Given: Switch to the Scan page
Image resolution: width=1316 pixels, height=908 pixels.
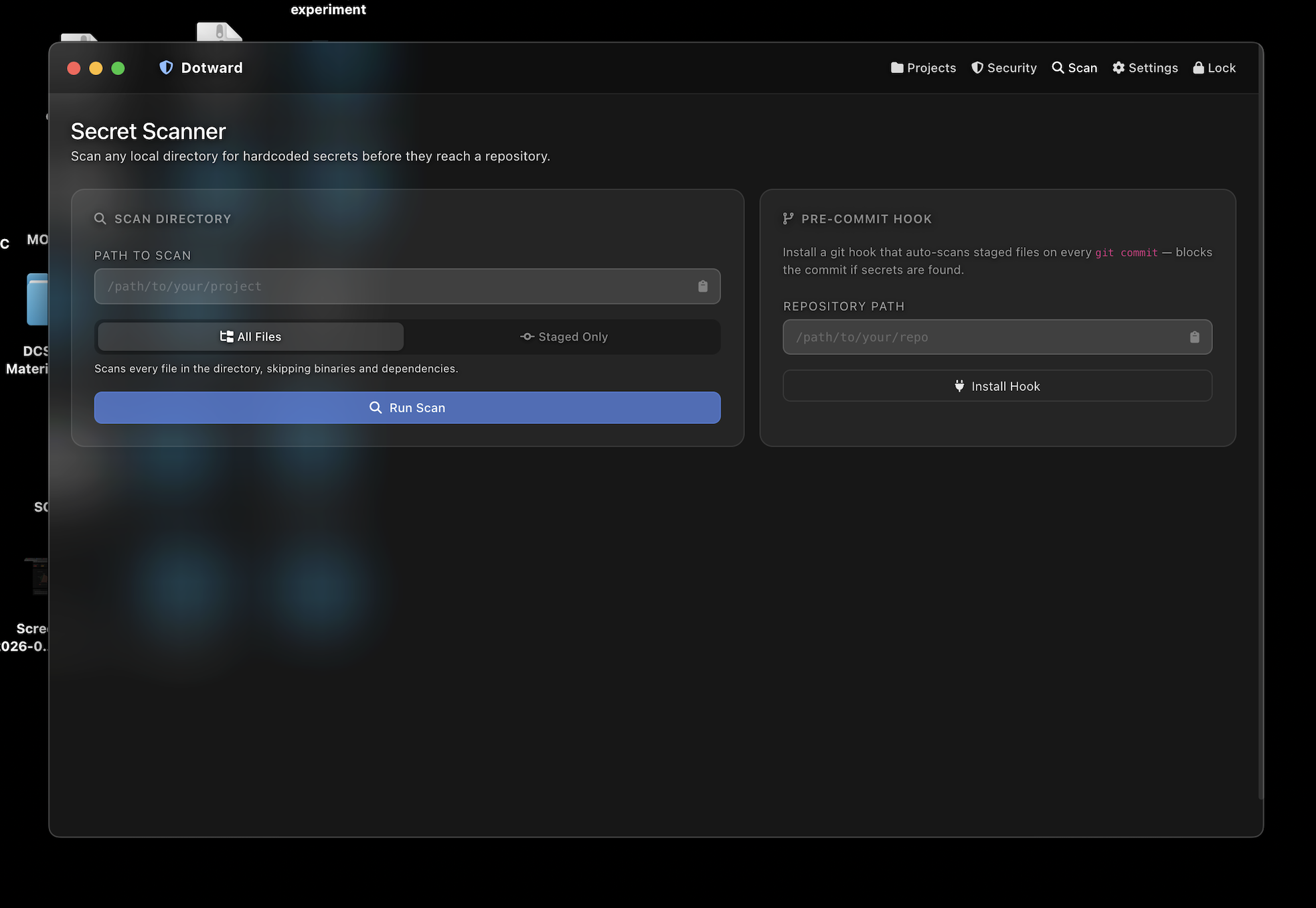Looking at the screenshot, I should [1074, 68].
